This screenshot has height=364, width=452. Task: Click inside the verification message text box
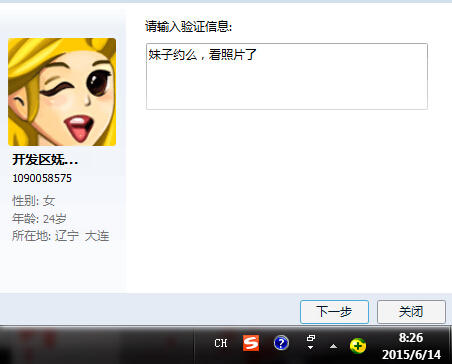tap(287, 76)
